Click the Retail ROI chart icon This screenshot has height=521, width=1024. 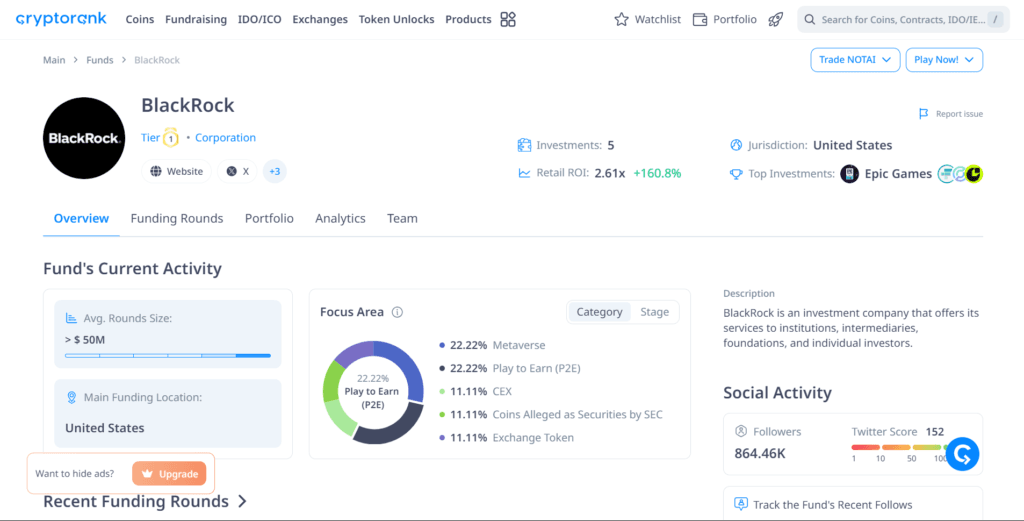point(524,173)
